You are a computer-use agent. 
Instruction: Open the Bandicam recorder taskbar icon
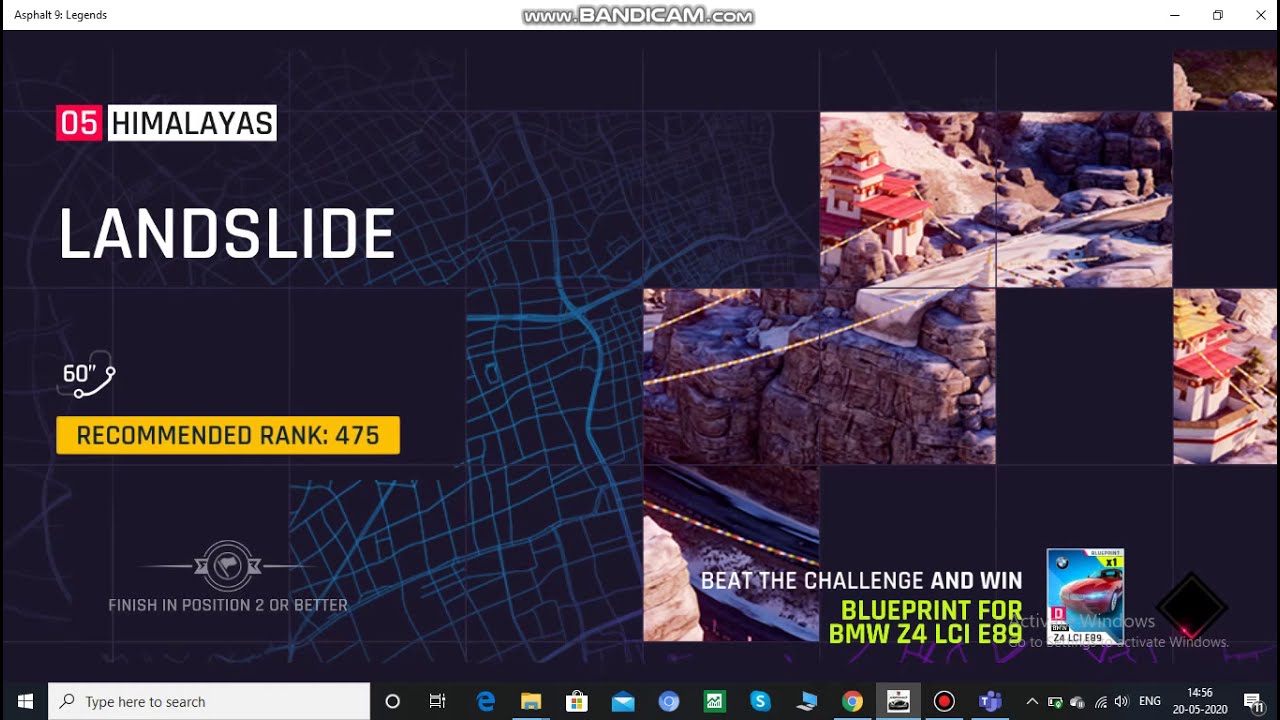(x=944, y=701)
